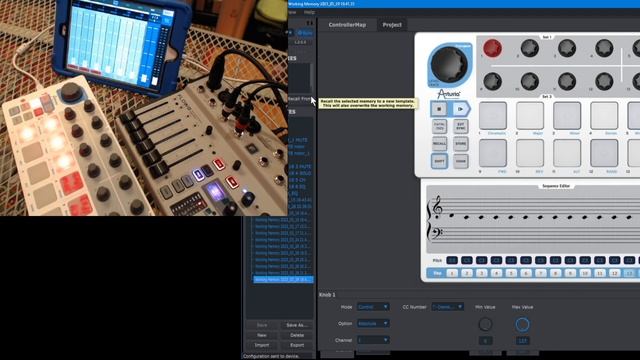Open the Mode dropdown for Knob 1

[x=373, y=307]
